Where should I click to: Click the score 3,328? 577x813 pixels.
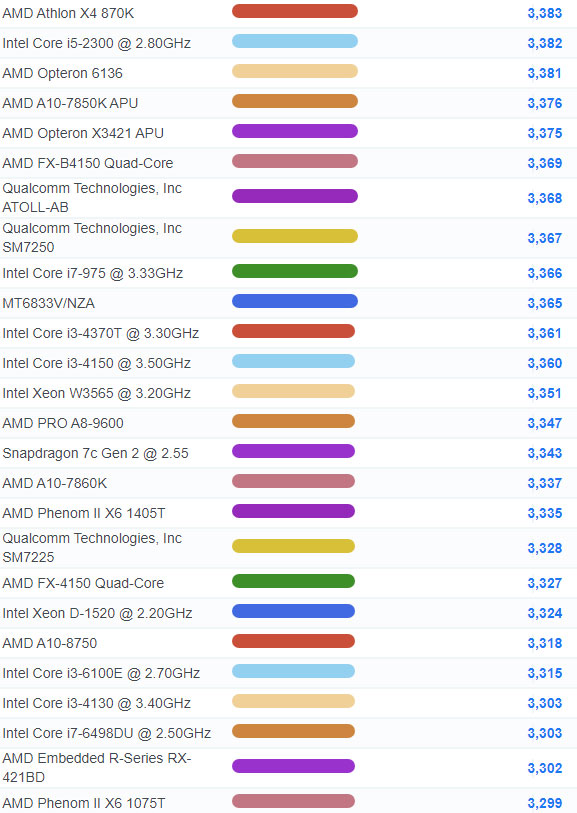pos(545,548)
